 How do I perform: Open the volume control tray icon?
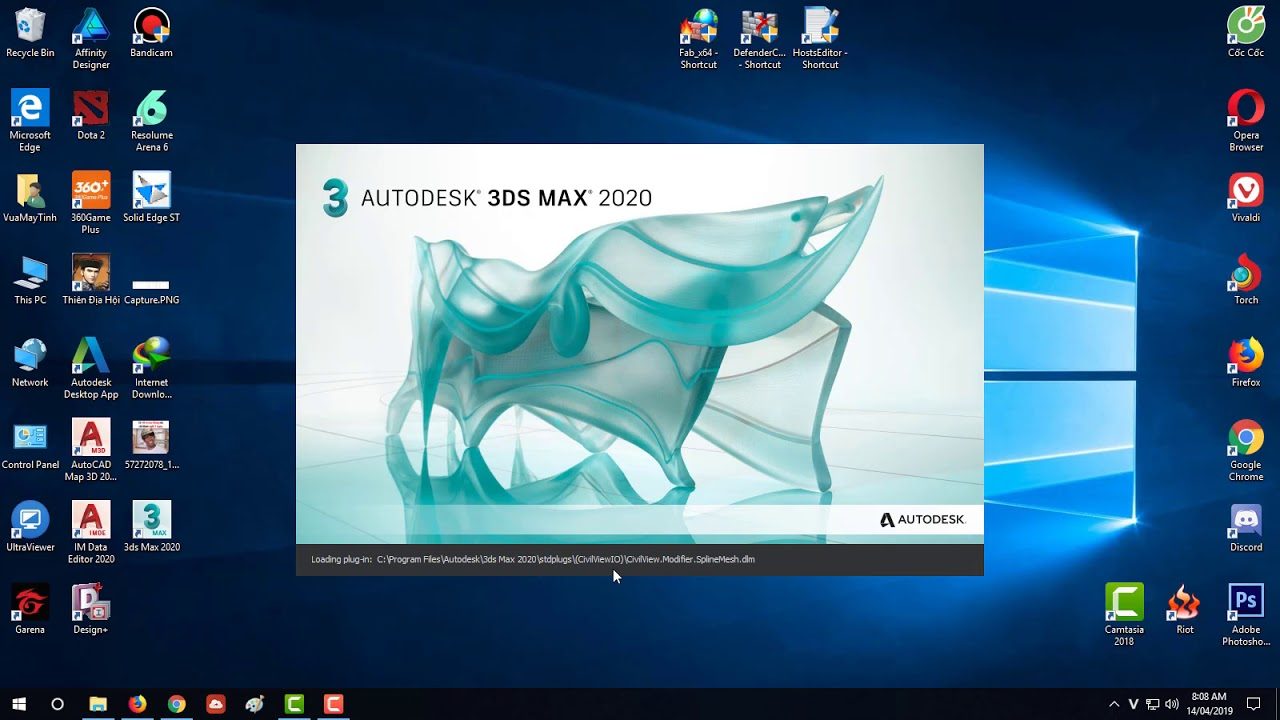point(1171,704)
